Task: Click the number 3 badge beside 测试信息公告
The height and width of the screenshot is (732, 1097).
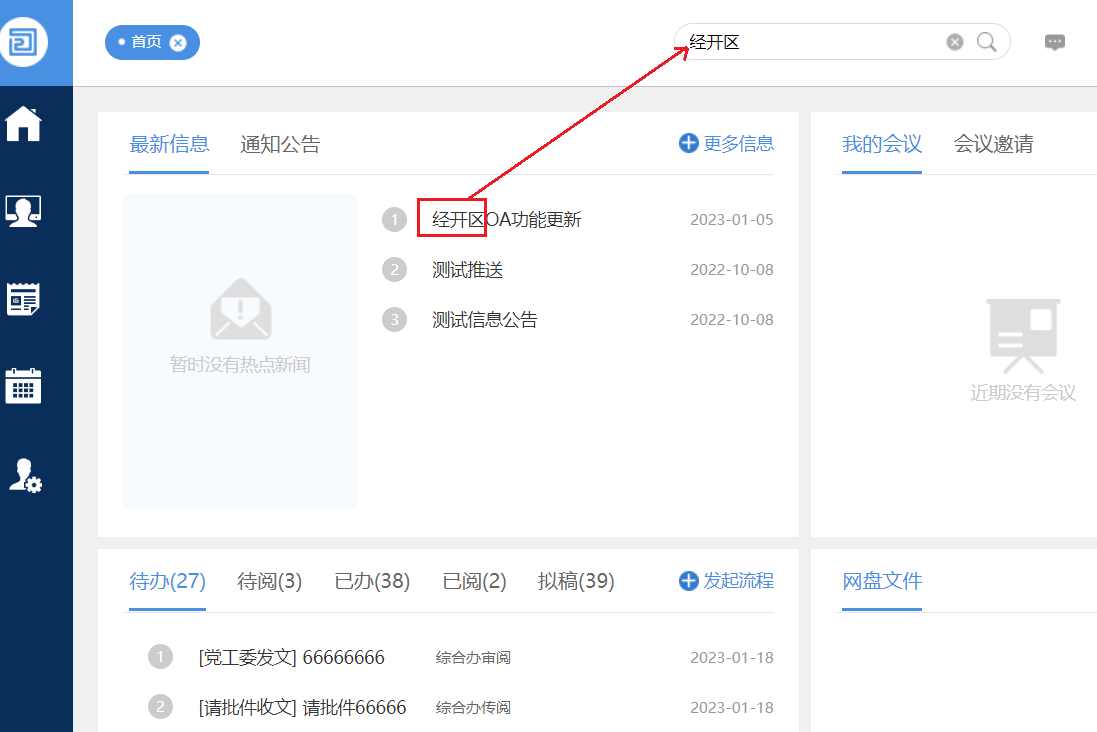Action: tap(395, 320)
